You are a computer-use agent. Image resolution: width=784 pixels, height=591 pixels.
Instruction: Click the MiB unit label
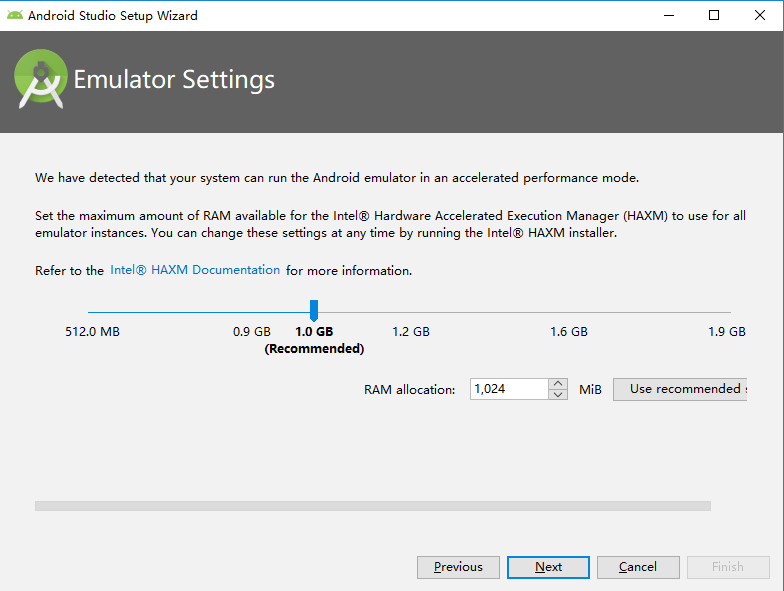pyautogui.click(x=590, y=390)
